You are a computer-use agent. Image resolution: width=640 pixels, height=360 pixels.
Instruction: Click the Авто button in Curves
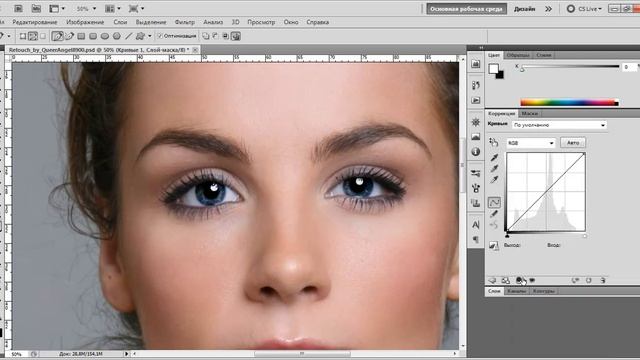point(573,142)
